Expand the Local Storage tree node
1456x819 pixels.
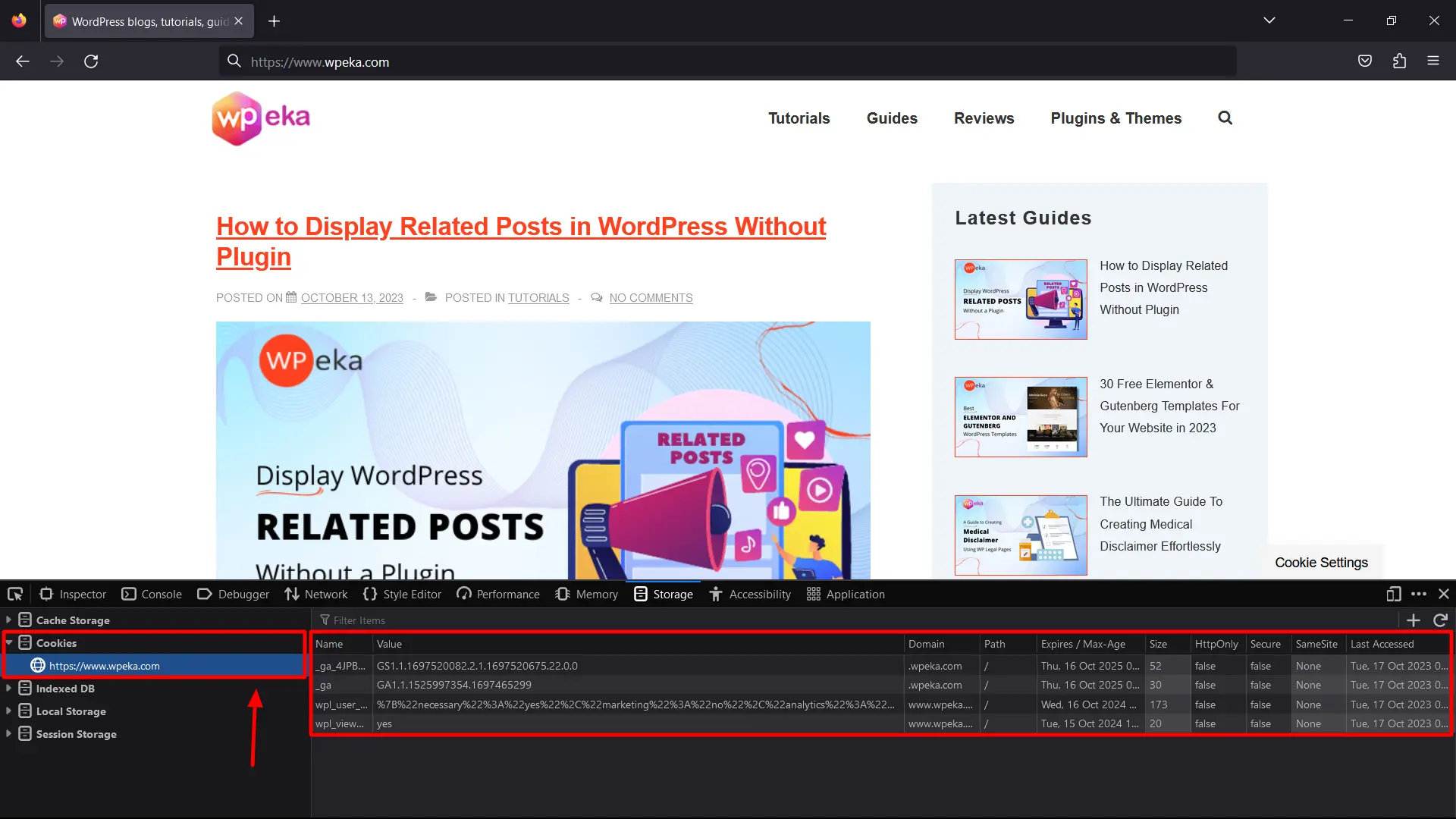8,711
